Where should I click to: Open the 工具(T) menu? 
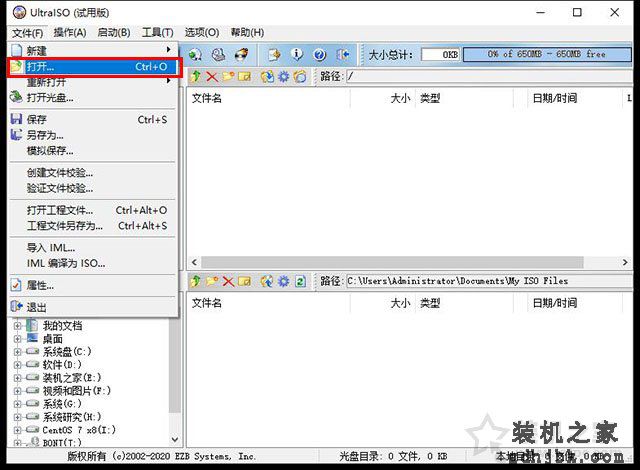point(158,32)
